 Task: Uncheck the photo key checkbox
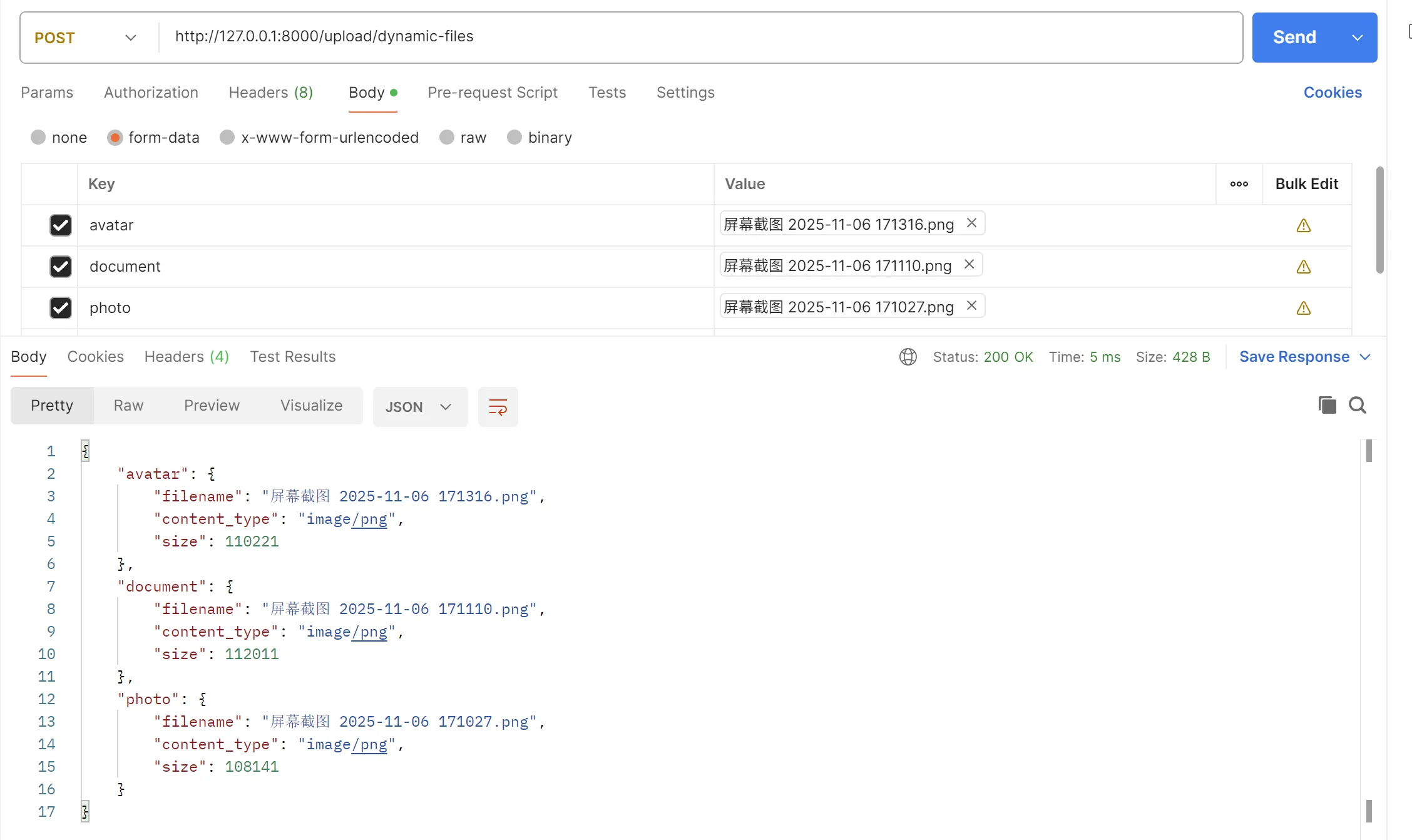(61, 308)
